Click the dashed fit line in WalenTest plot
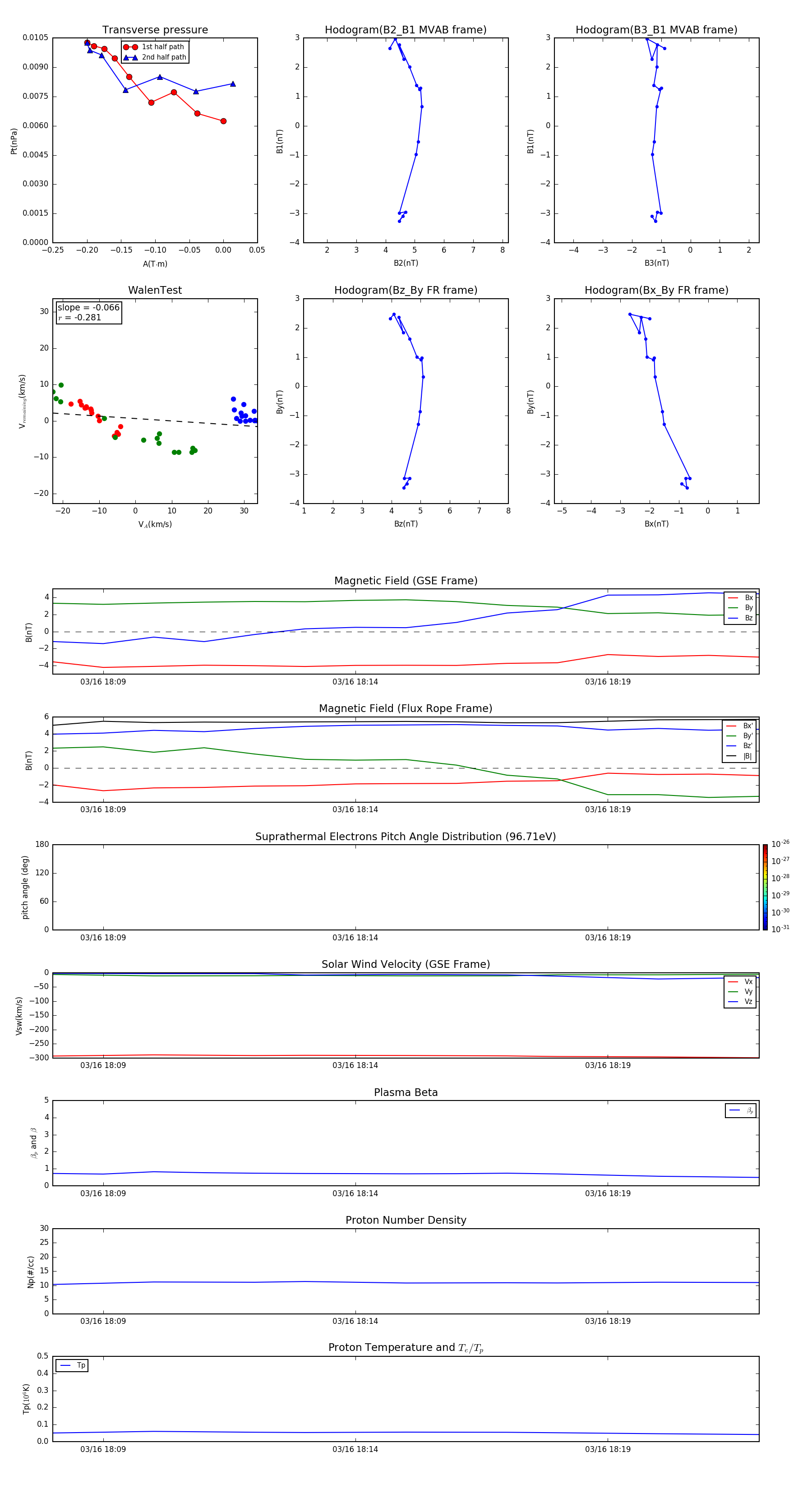The width and height of the screenshot is (812, 1489). pyautogui.click(x=155, y=419)
